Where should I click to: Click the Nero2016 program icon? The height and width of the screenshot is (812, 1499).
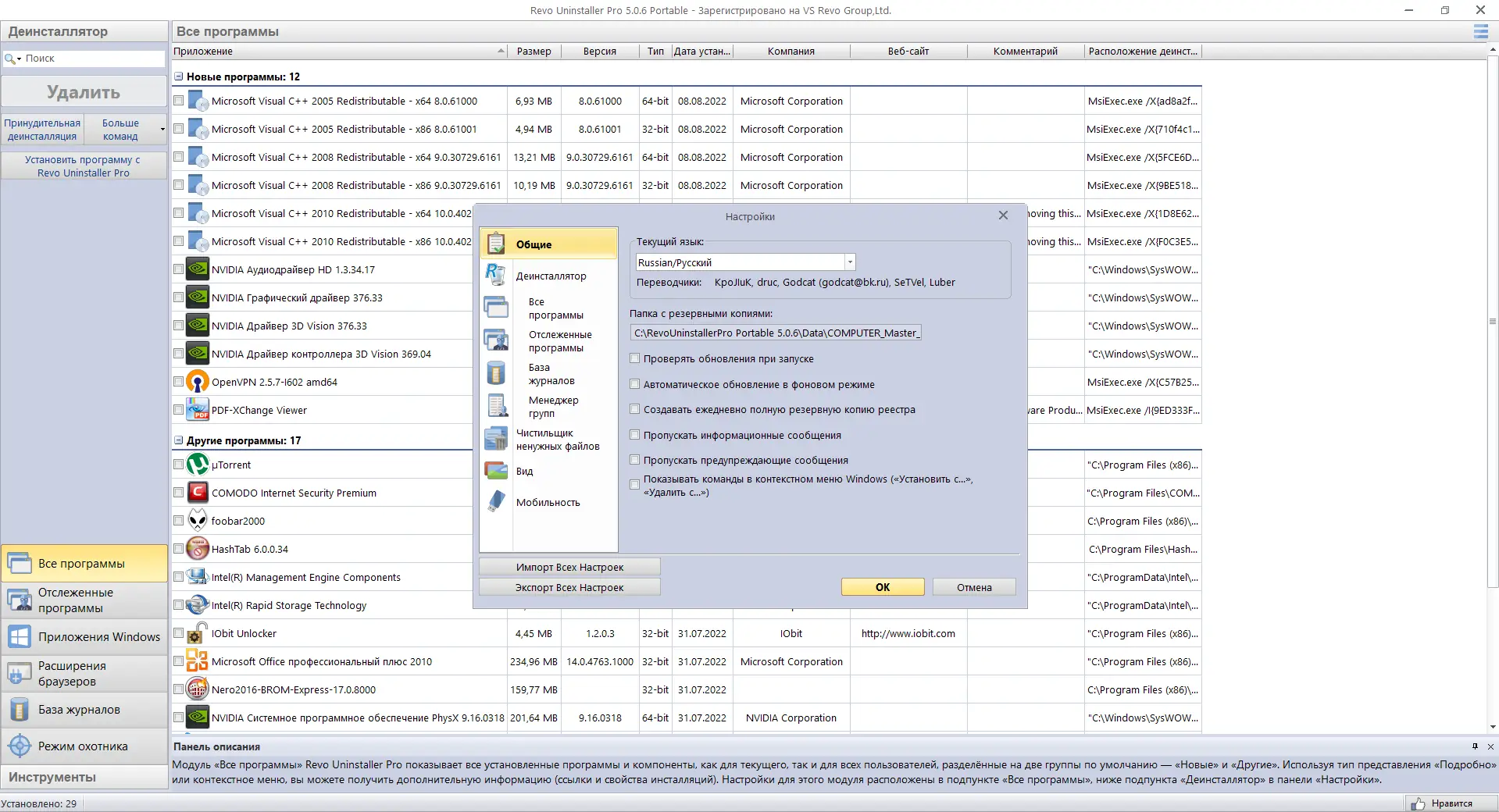[x=198, y=689]
